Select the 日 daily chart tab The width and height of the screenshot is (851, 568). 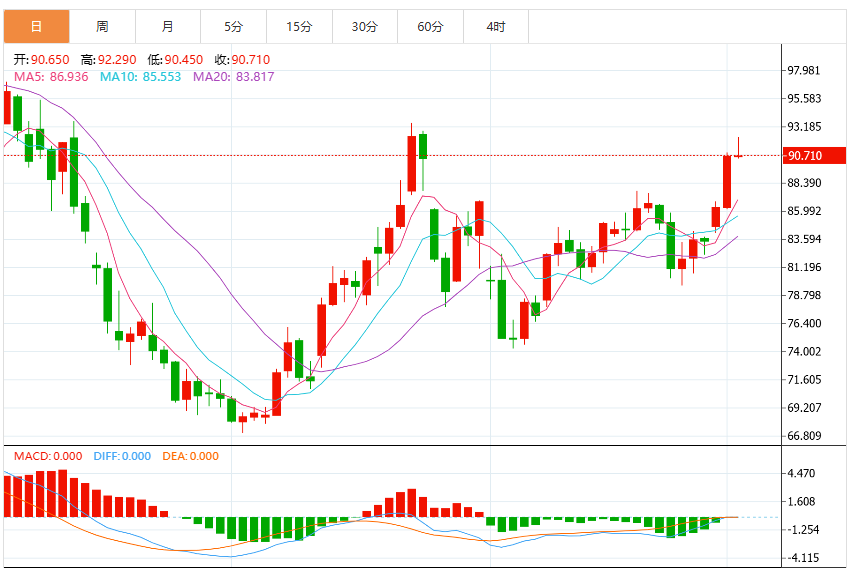coord(36,27)
